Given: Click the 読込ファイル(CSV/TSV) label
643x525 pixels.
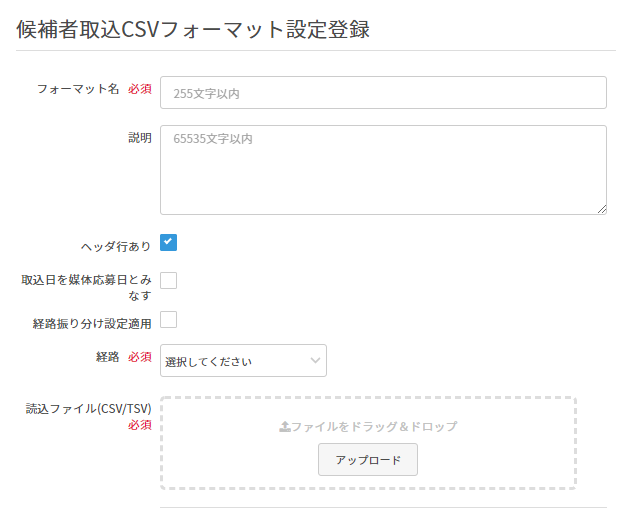Looking at the screenshot, I should (x=89, y=409).
